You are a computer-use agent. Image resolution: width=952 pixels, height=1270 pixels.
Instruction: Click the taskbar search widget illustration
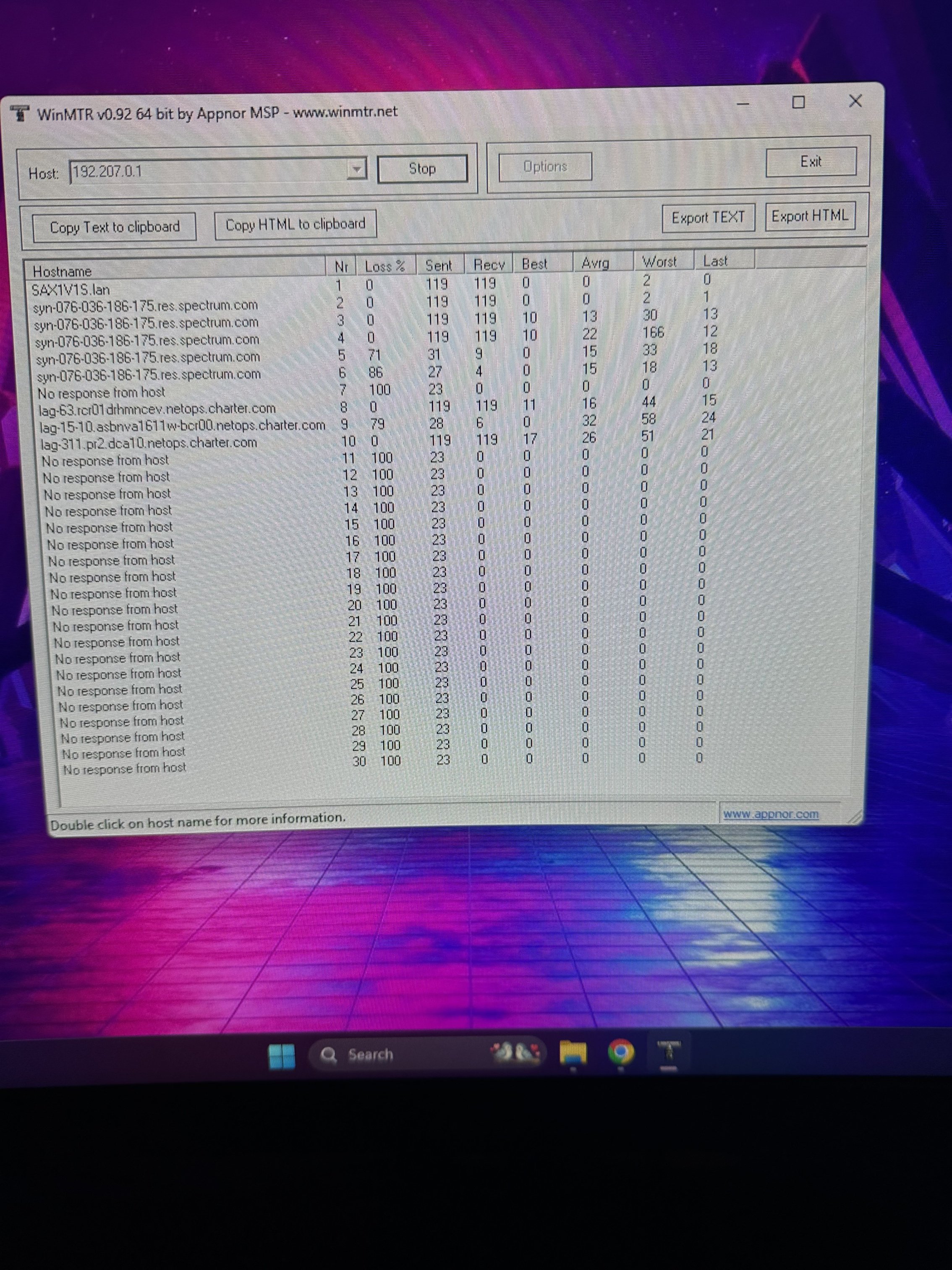(x=515, y=1052)
